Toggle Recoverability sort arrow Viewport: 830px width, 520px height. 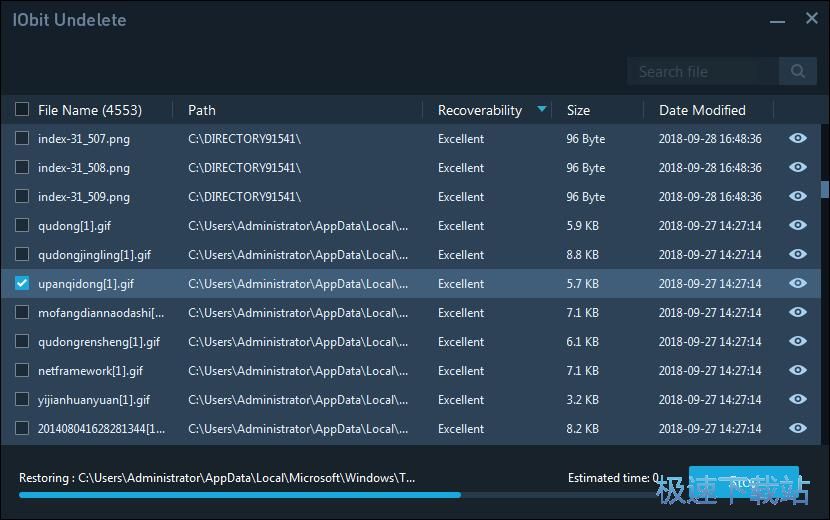point(542,109)
